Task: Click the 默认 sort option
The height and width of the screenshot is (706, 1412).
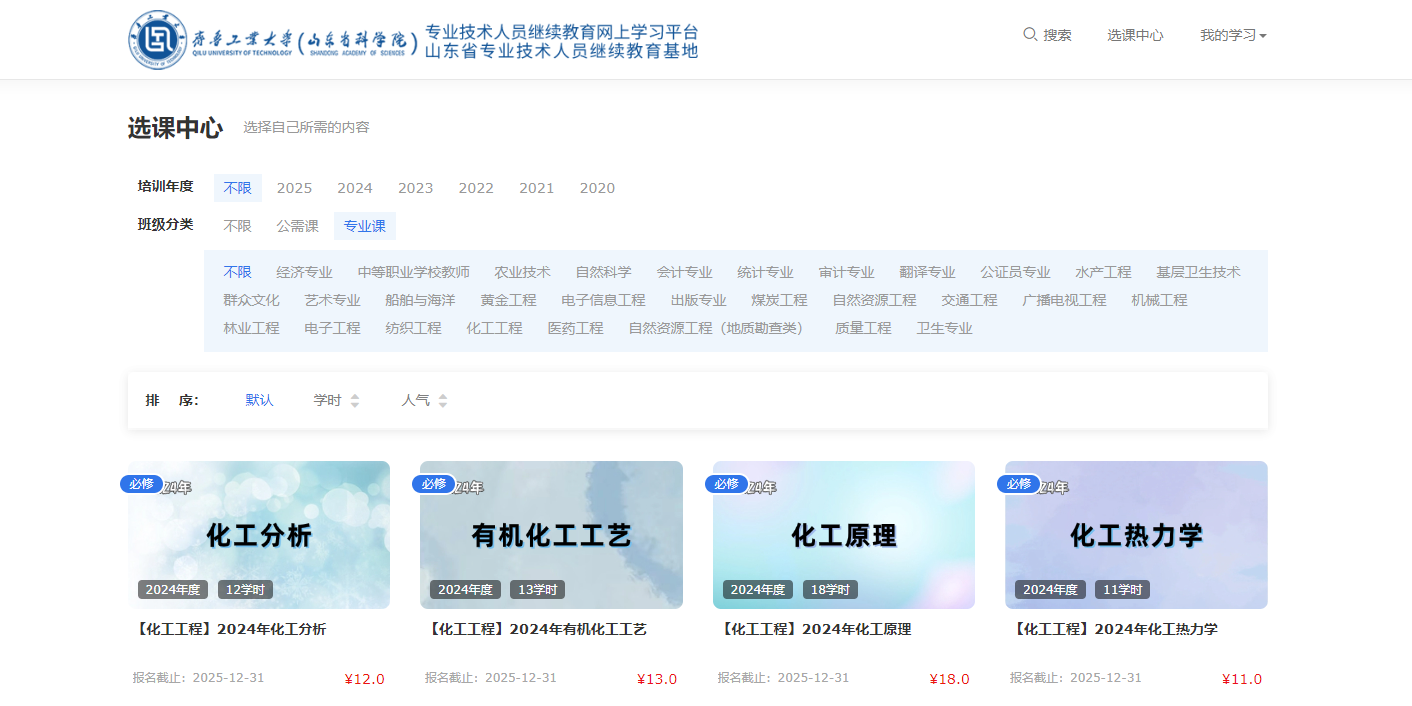Action: pyautogui.click(x=258, y=399)
